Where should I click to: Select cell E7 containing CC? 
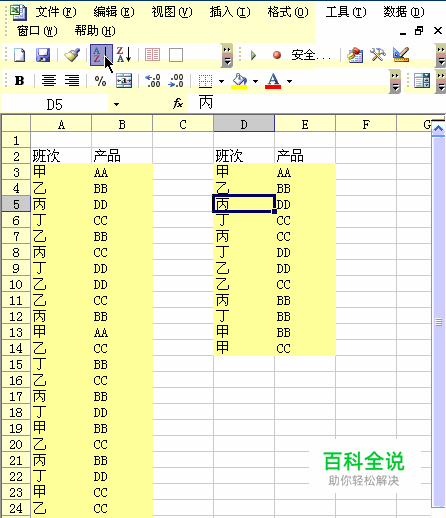305,236
